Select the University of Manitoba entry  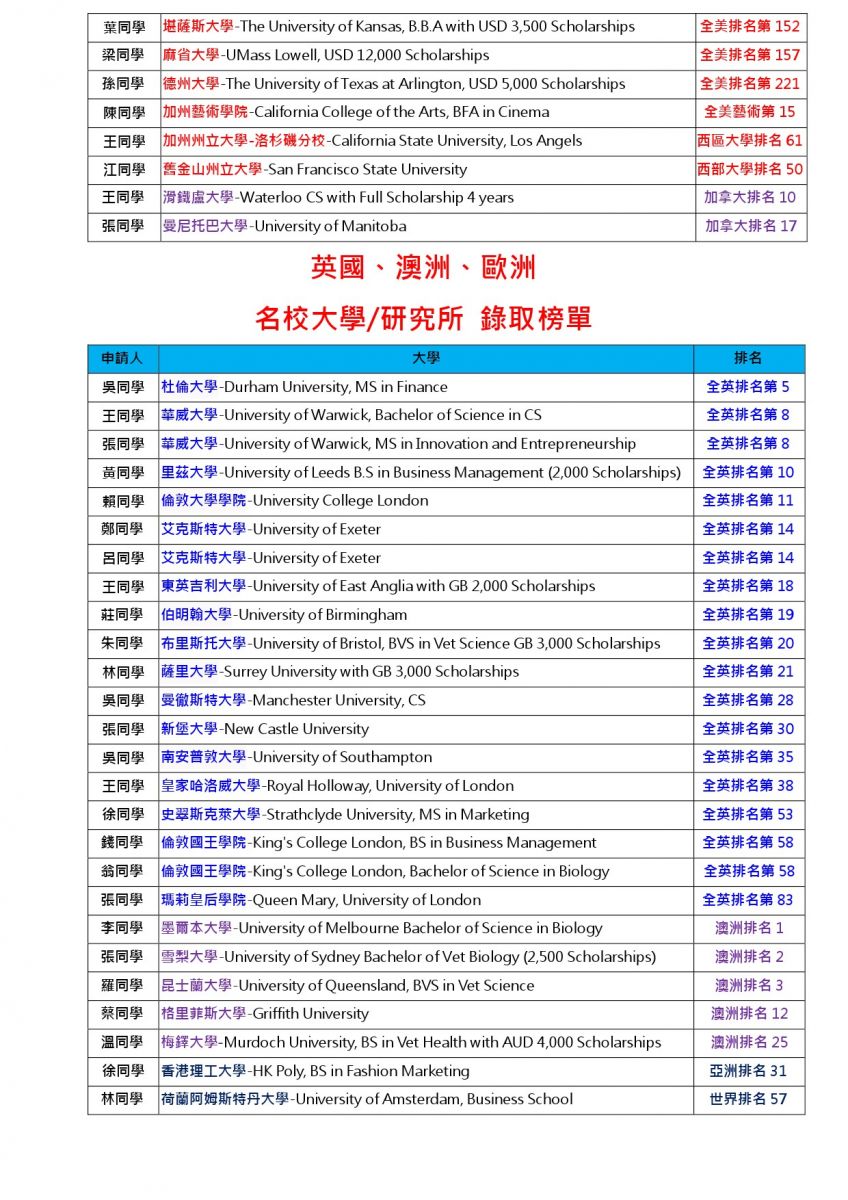tap(285, 226)
